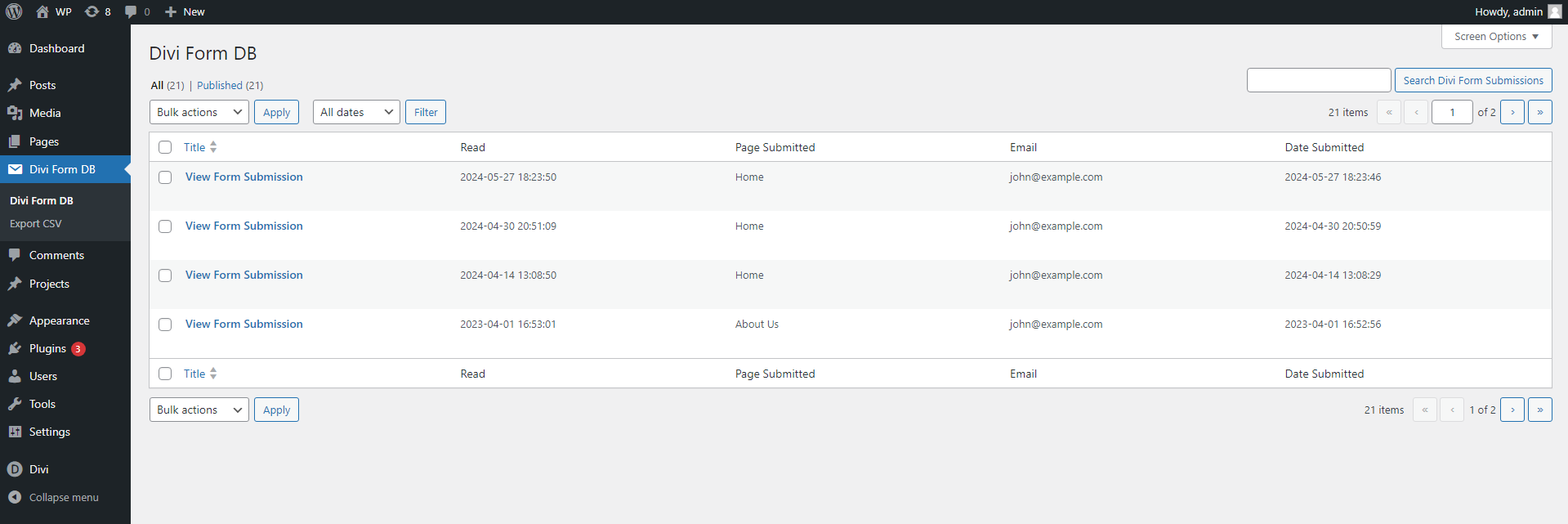Show Published (21) submissions filter
Screen dimensions: 1568x524
[230, 85]
